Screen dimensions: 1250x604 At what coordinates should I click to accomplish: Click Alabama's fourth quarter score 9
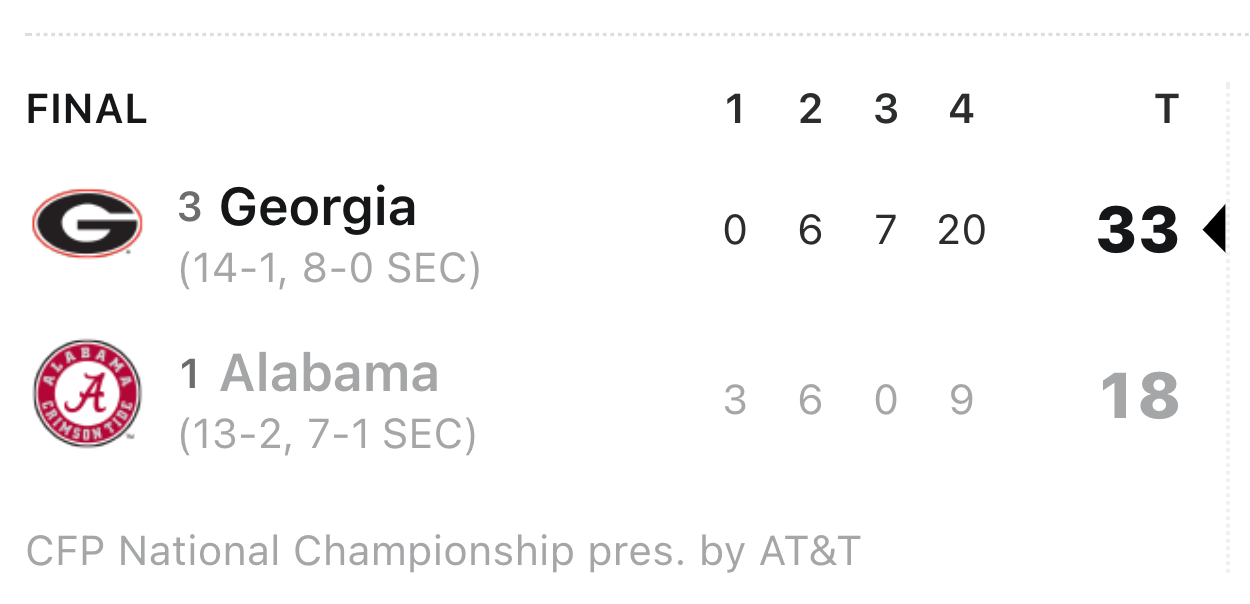[961, 400]
